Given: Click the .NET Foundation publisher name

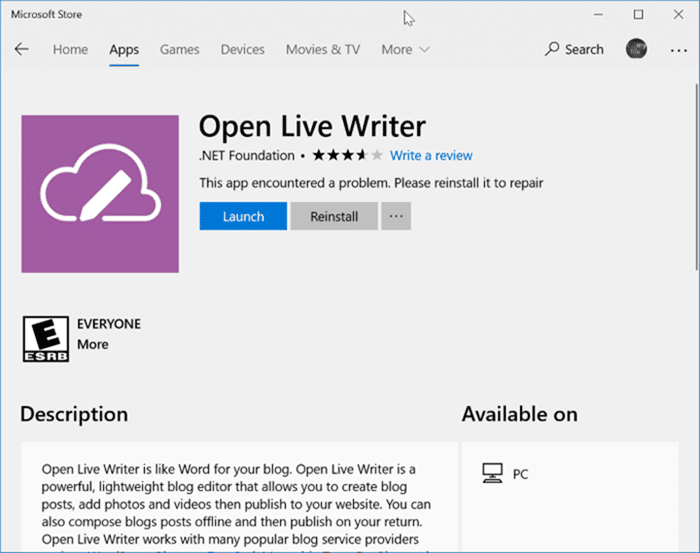Looking at the screenshot, I should [246, 155].
